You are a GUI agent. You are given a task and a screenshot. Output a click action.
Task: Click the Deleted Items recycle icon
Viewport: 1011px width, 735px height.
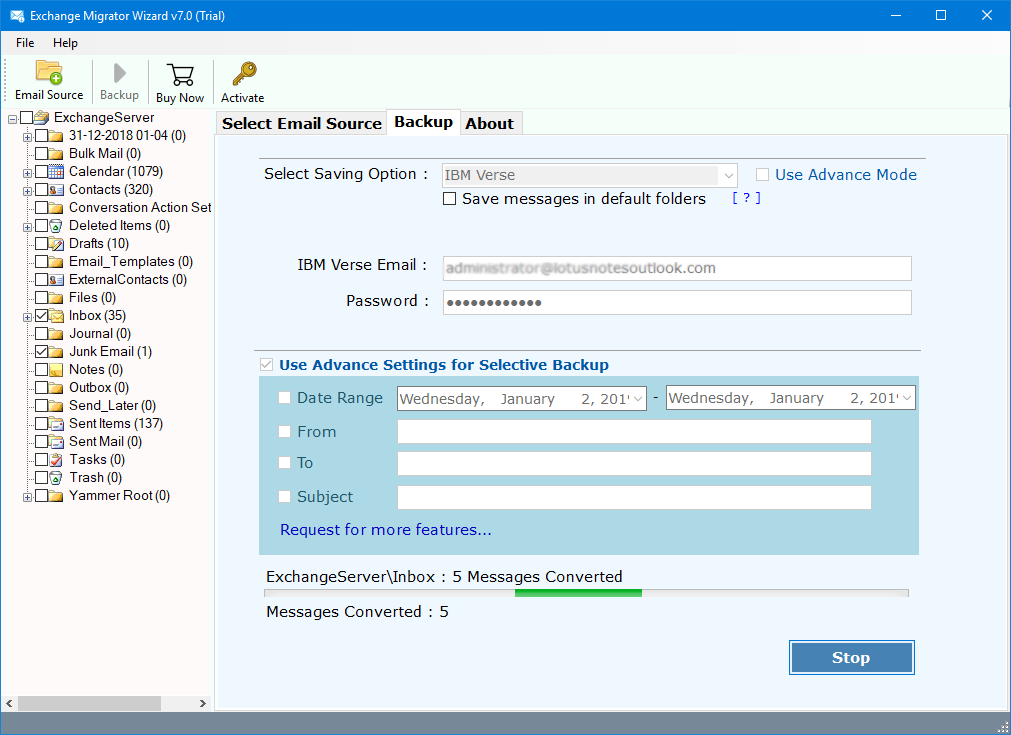57,226
